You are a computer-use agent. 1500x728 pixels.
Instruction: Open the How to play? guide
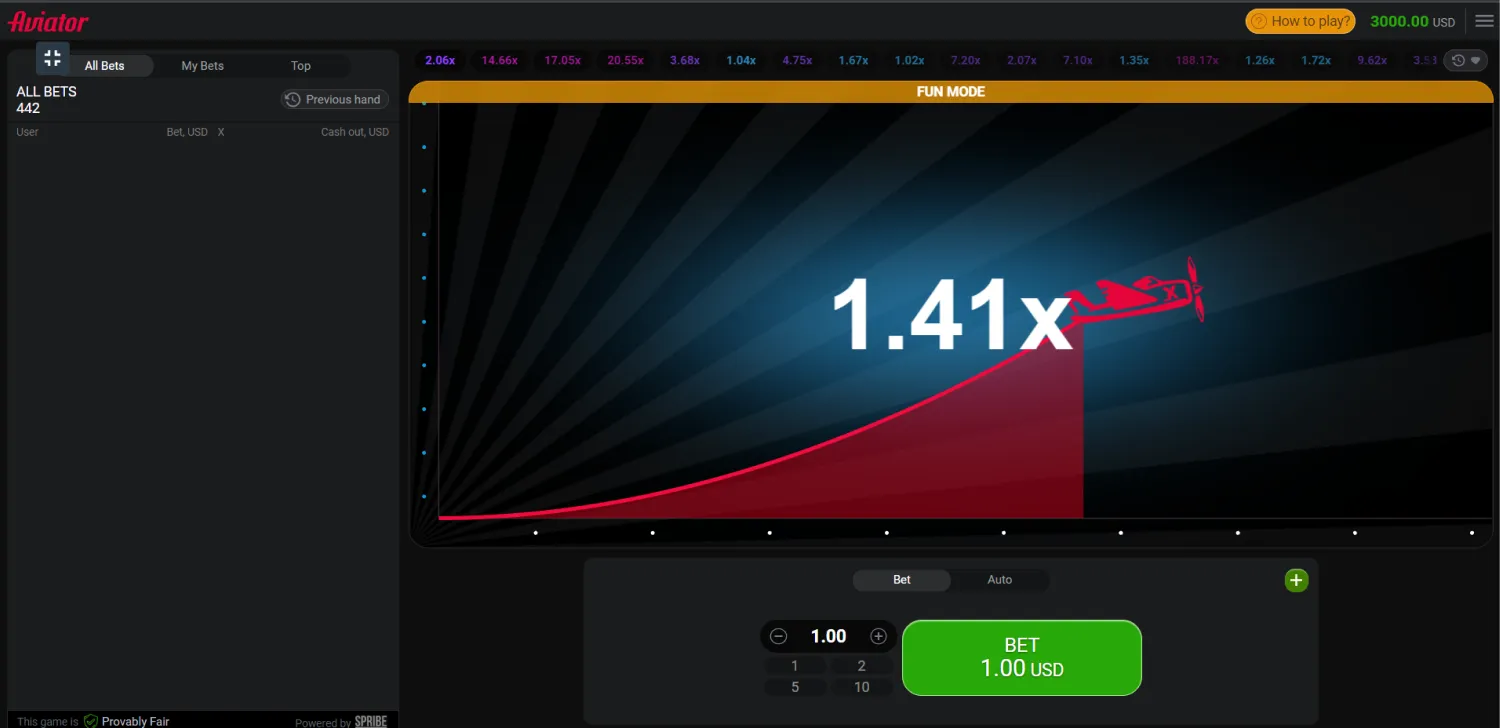click(x=1300, y=21)
